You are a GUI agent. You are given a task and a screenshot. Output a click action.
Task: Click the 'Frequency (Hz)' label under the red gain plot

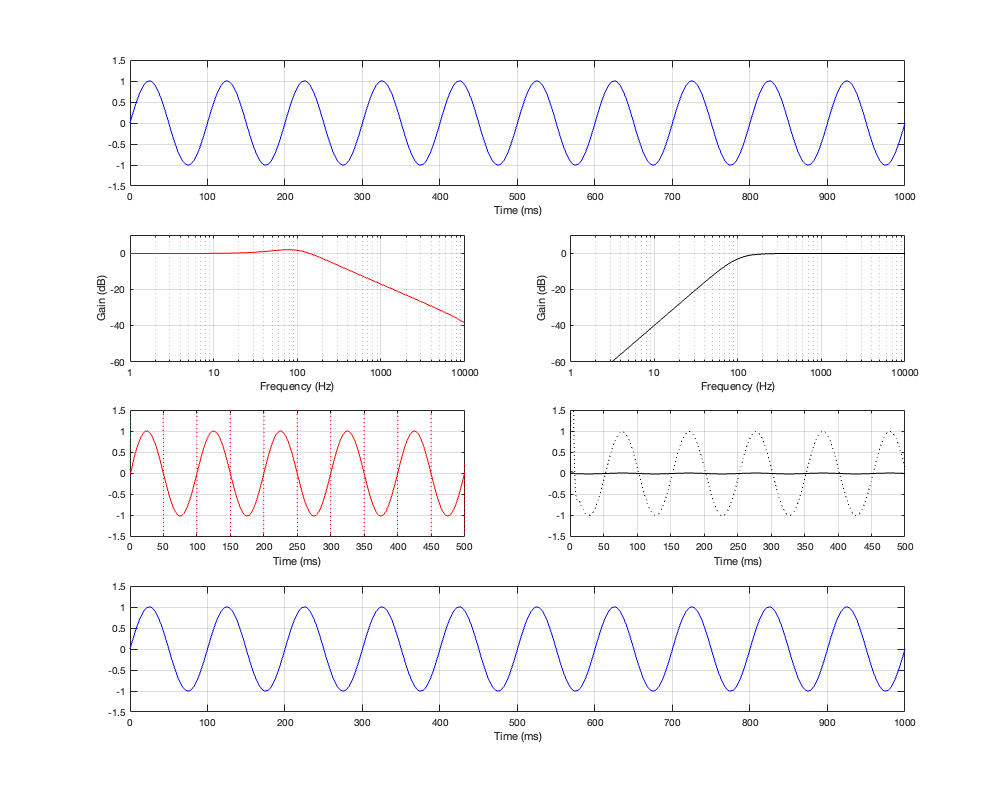[x=296, y=386]
